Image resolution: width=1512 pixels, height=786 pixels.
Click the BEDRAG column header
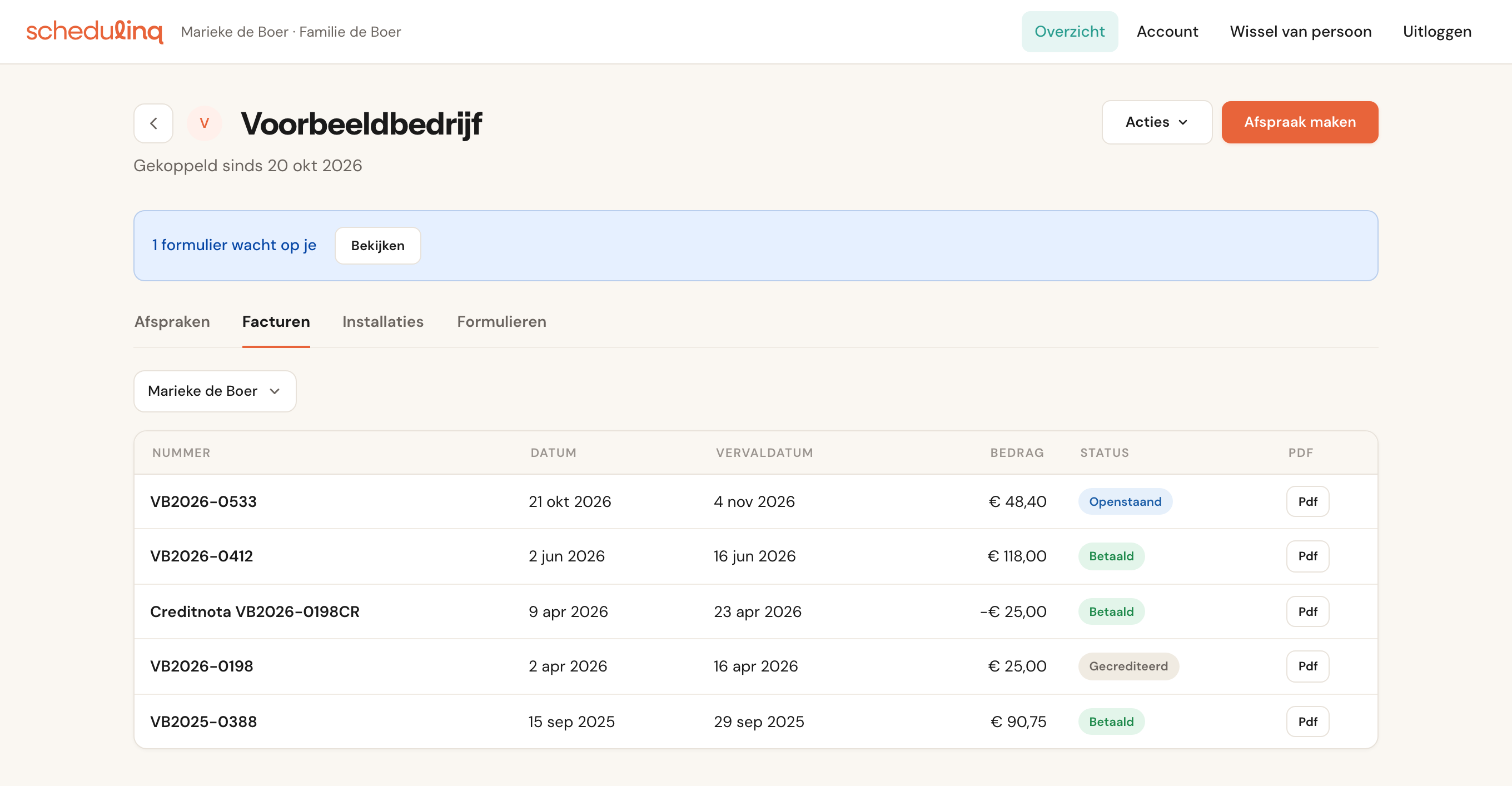(1017, 452)
